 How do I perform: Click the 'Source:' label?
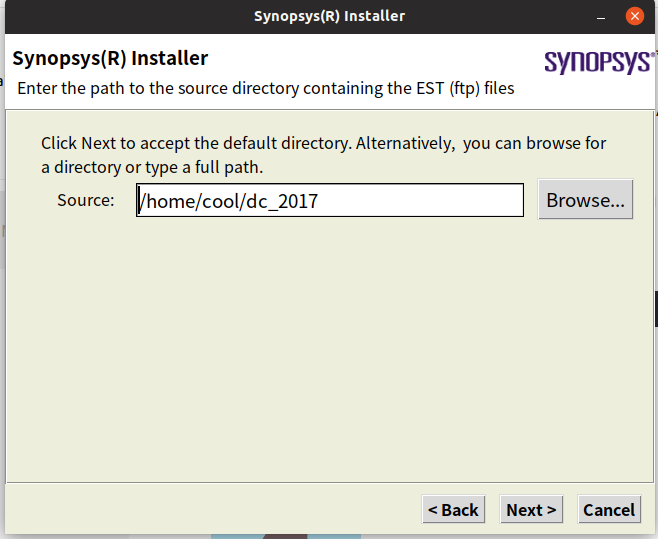pyautogui.click(x=86, y=200)
